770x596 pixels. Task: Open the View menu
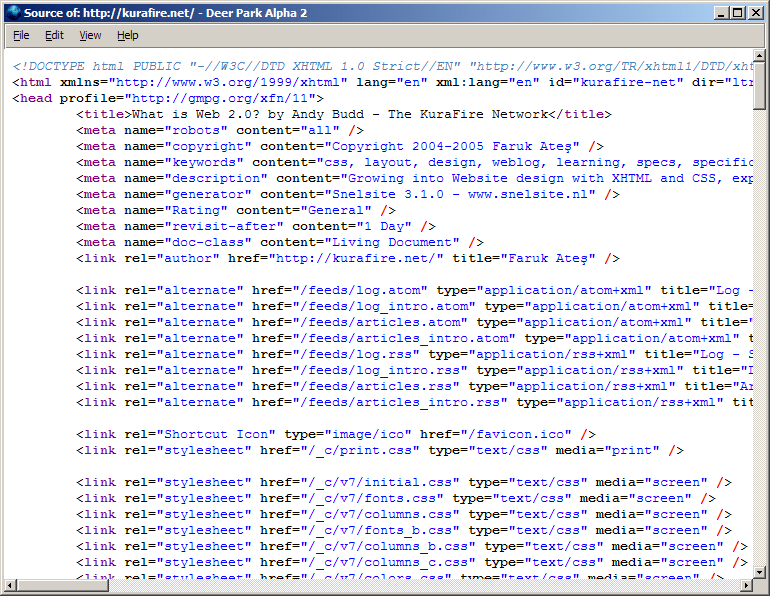pos(90,35)
